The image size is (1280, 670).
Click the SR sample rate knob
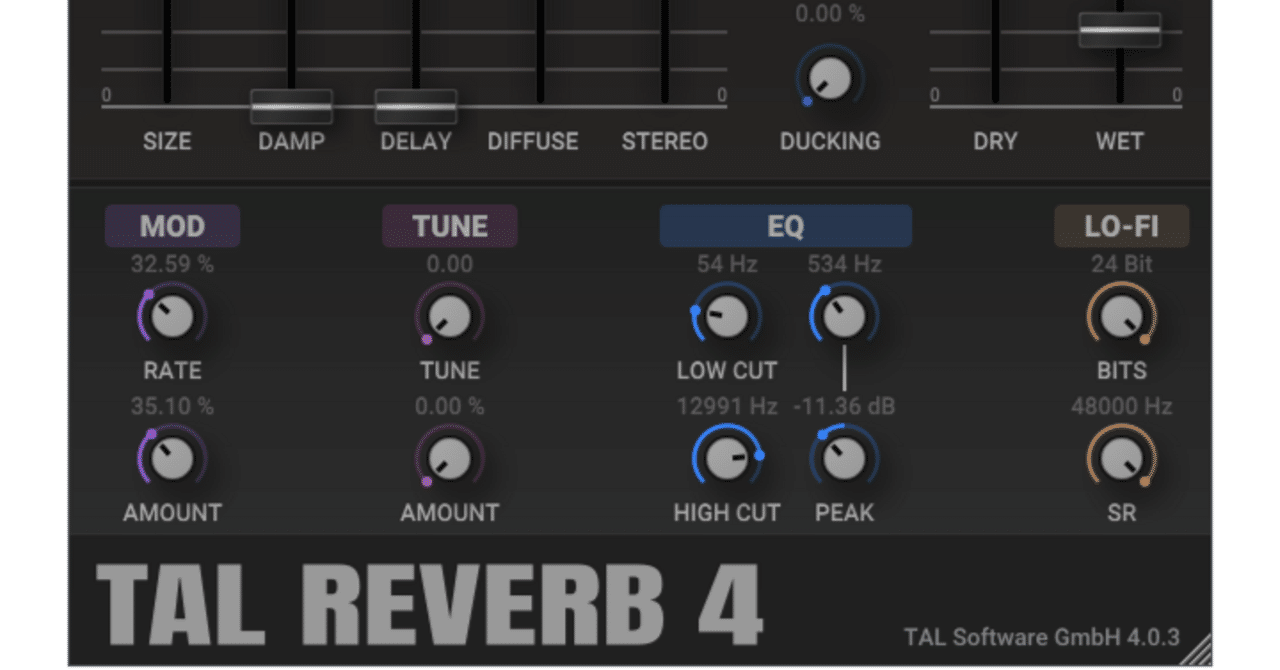1121,458
